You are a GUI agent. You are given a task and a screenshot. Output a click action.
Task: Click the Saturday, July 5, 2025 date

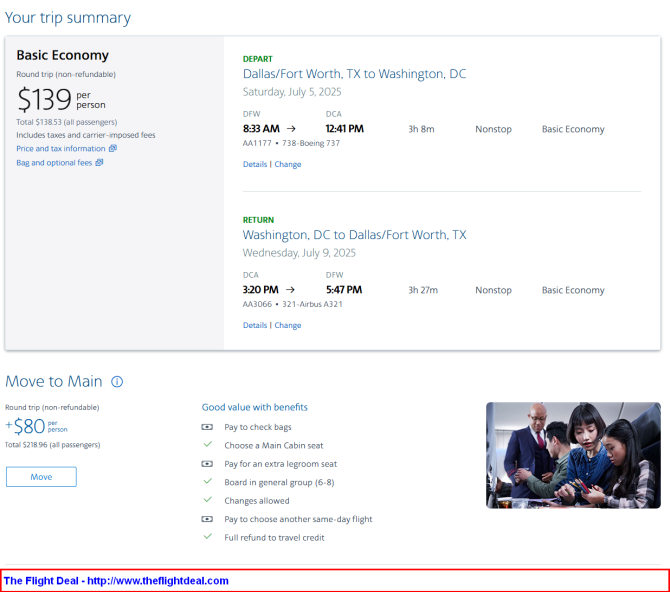[x=292, y=92]
